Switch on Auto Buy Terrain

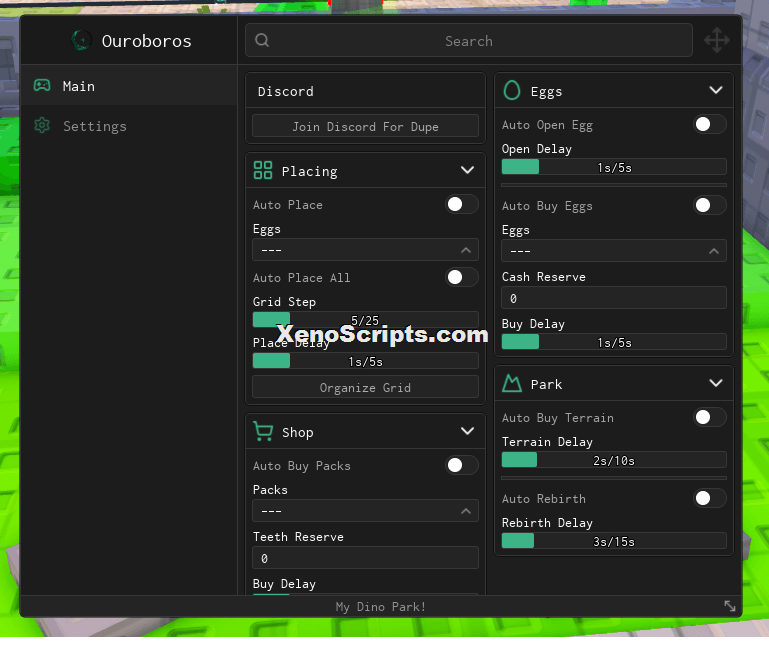point(710,417)
